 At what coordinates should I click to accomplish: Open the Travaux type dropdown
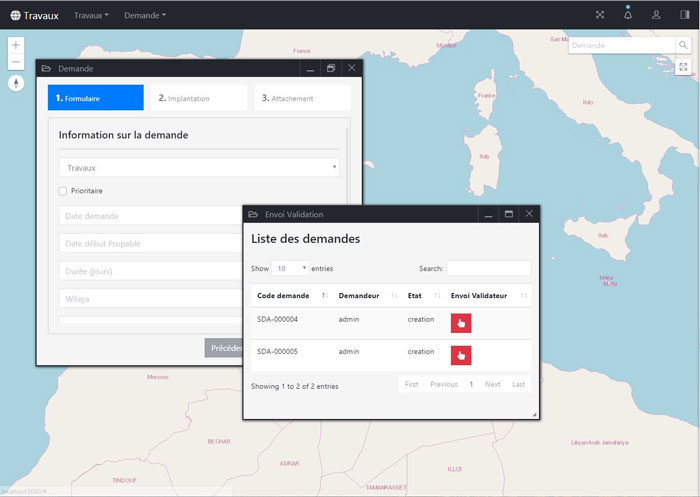(x=199, y=168)
